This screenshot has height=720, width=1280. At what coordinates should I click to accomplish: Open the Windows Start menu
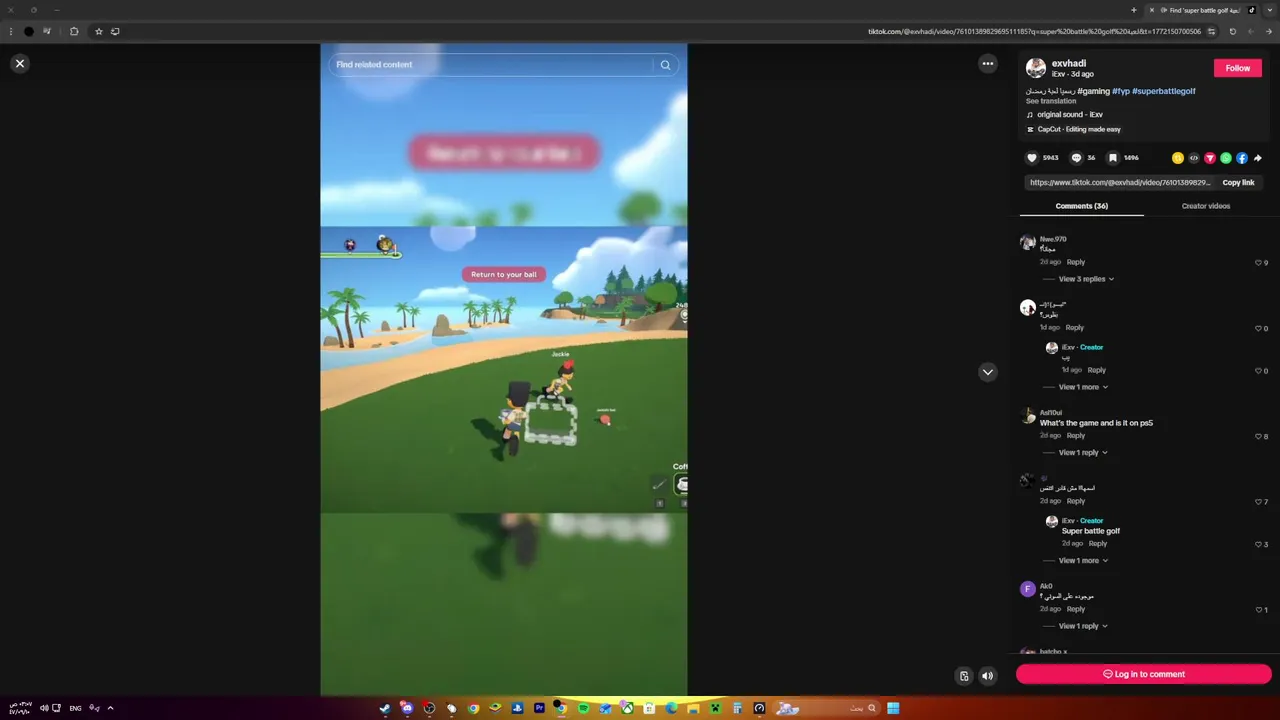pyautogui.click(x=893, y=708)
